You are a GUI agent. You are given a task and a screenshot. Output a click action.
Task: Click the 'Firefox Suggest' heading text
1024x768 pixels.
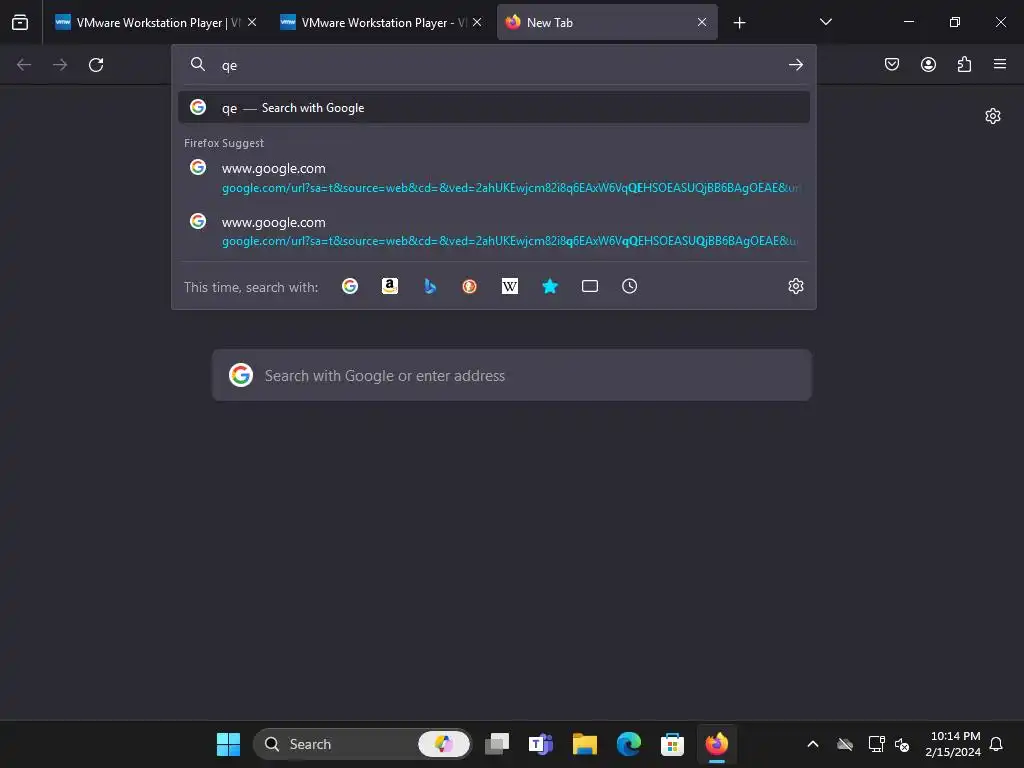point(224,143)
